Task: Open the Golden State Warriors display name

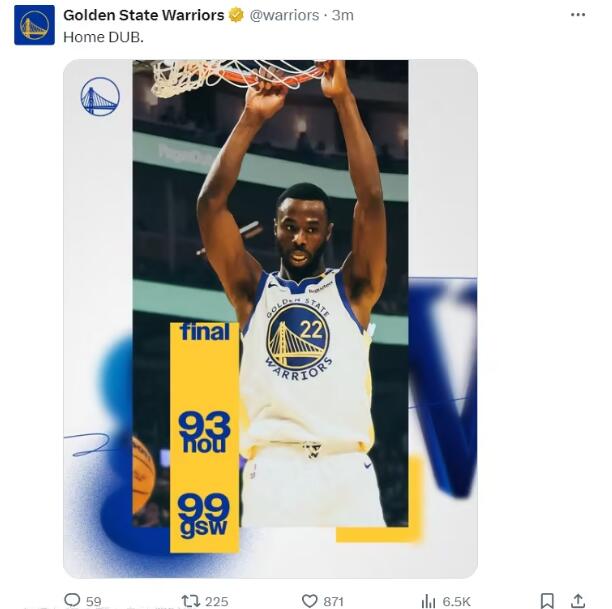Action: point(143,15)
